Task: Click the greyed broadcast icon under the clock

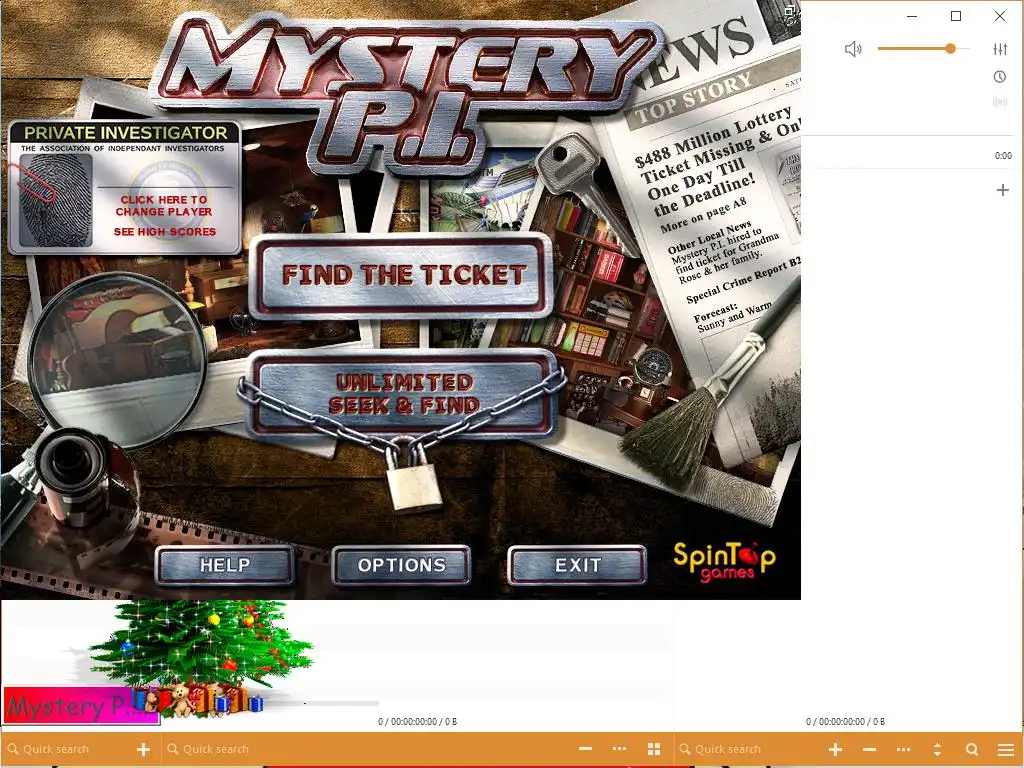Action: pos(1000,102)
